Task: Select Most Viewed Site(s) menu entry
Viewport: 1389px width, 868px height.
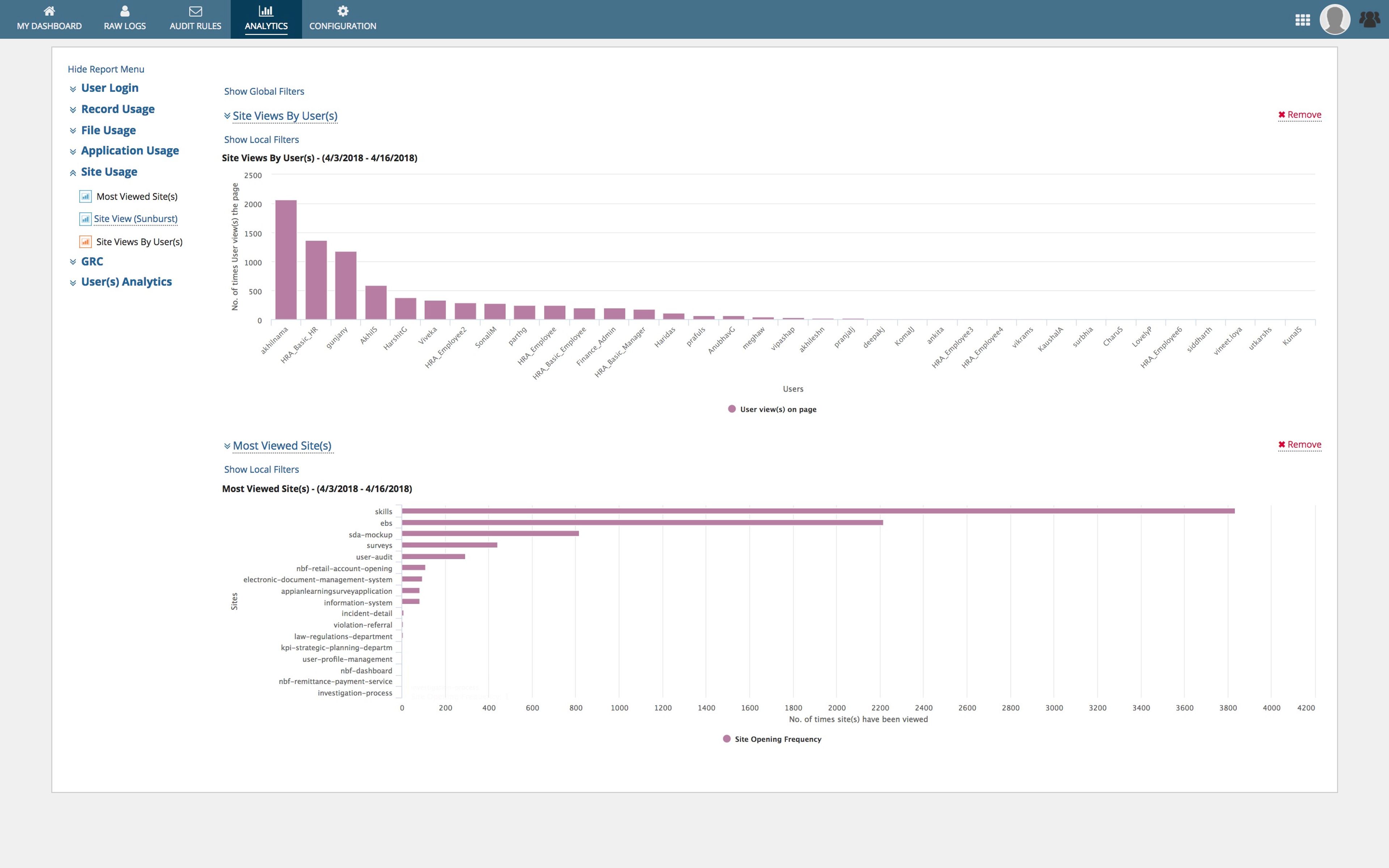Action: coord(137,196)
